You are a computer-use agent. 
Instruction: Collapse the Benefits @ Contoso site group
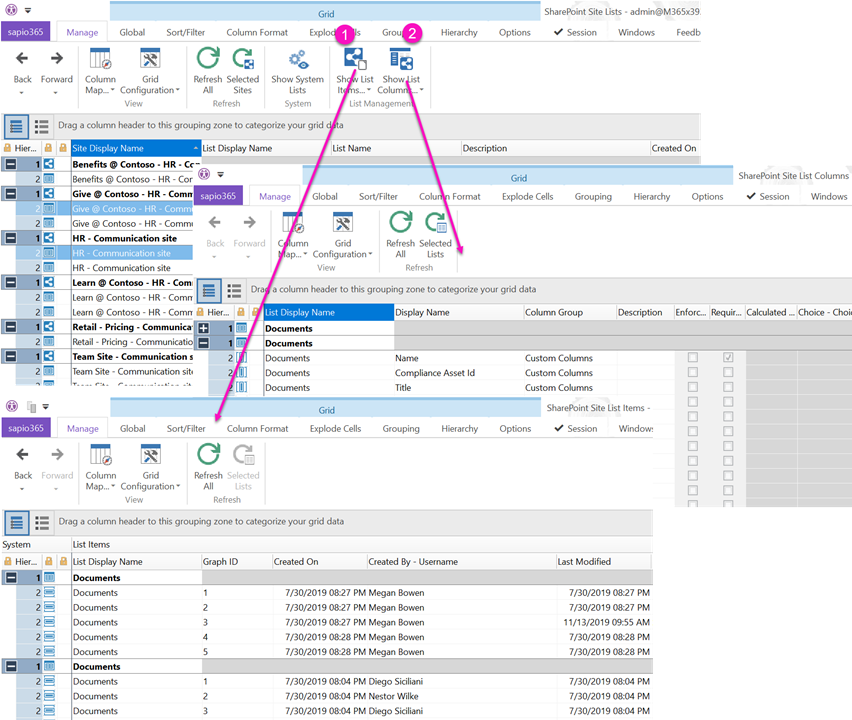(x=10, y=164)
